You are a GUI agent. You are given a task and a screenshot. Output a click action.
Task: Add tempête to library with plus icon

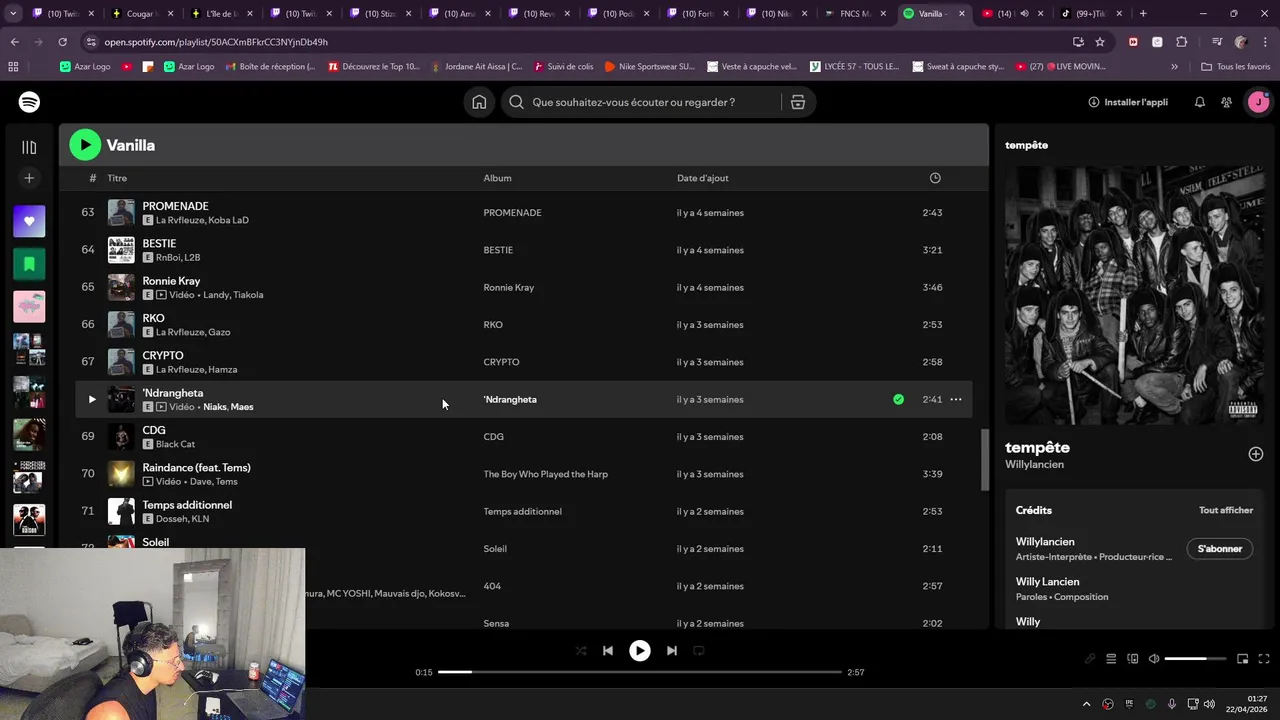click(1256, 454)
